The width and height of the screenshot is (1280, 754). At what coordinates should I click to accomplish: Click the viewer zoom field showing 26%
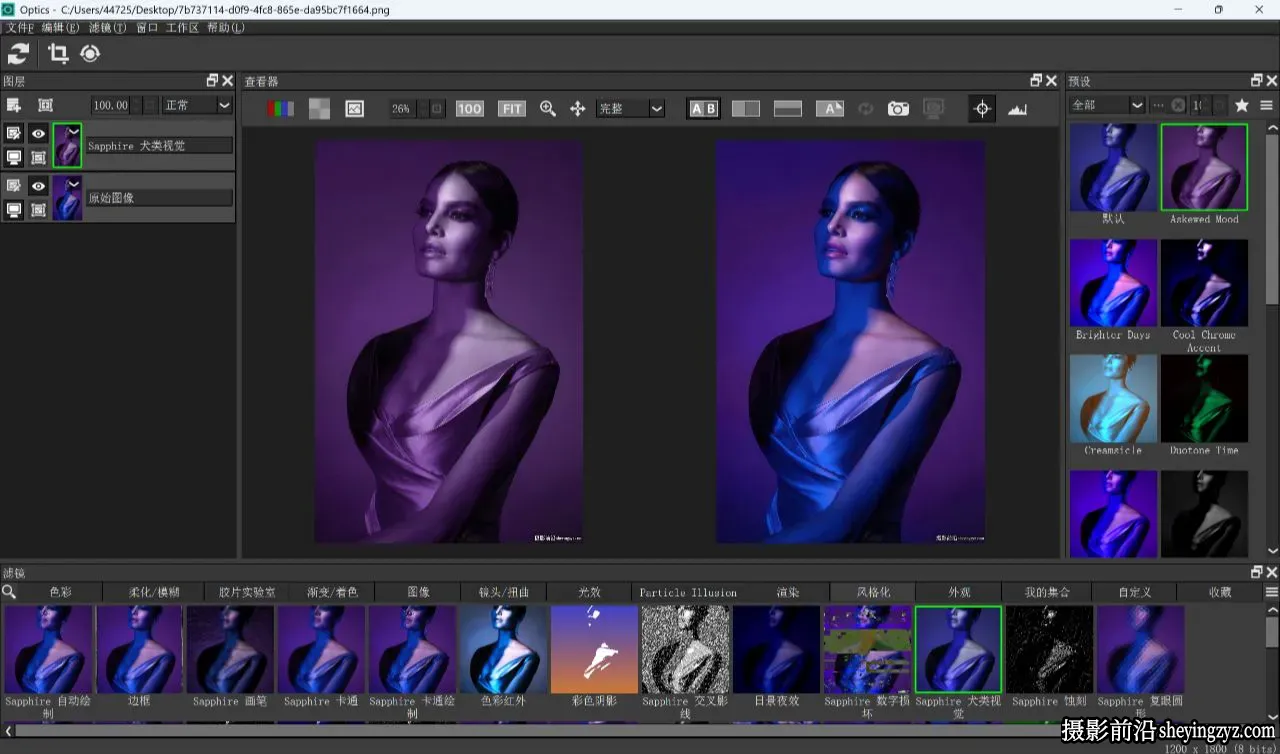402,109
